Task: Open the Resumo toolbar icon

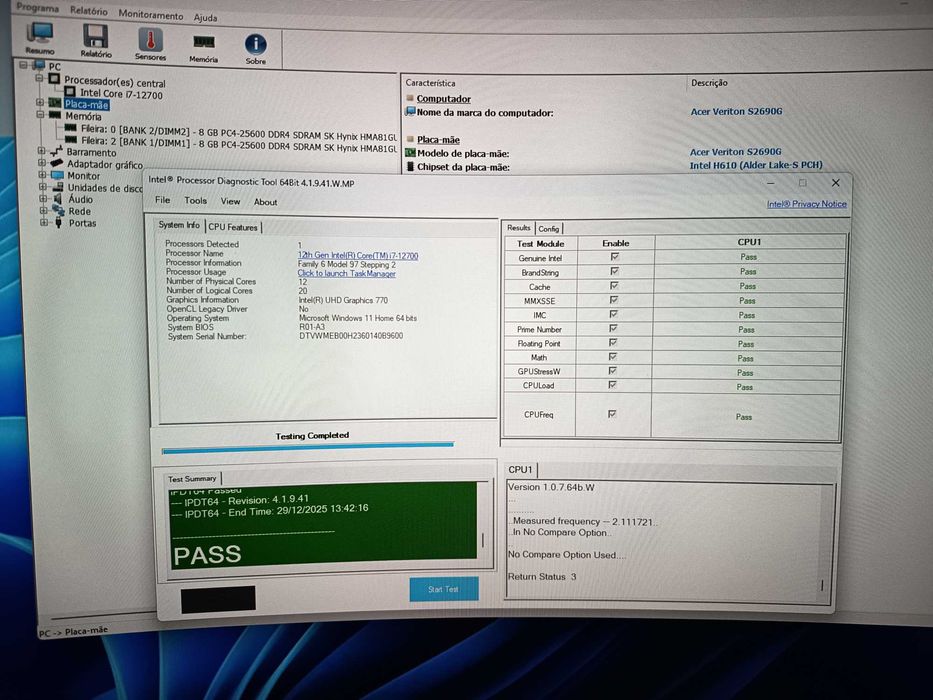Action: [40, 33]
